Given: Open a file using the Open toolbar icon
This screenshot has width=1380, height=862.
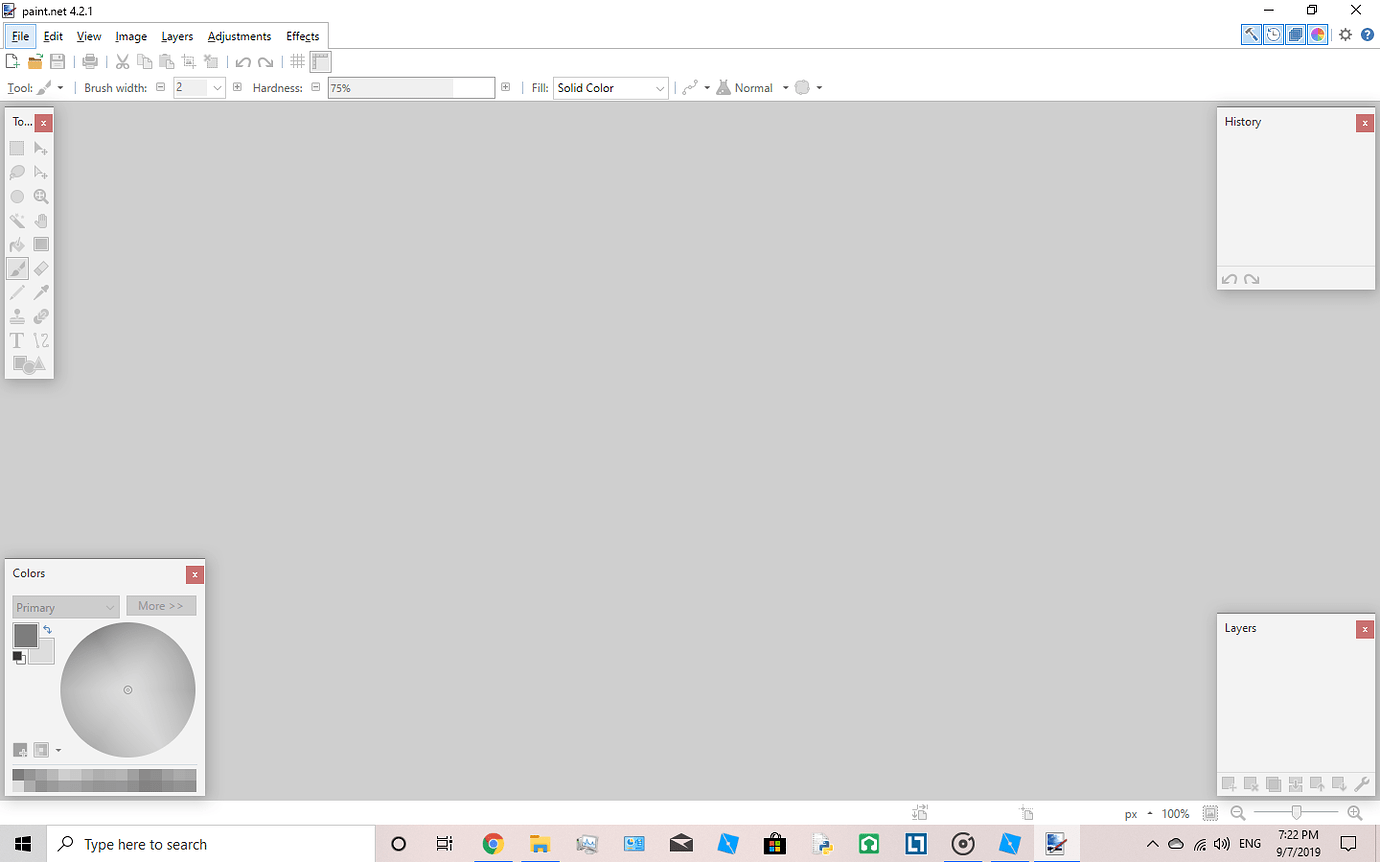Looking at the screenshot, I should tap(35, 61).
